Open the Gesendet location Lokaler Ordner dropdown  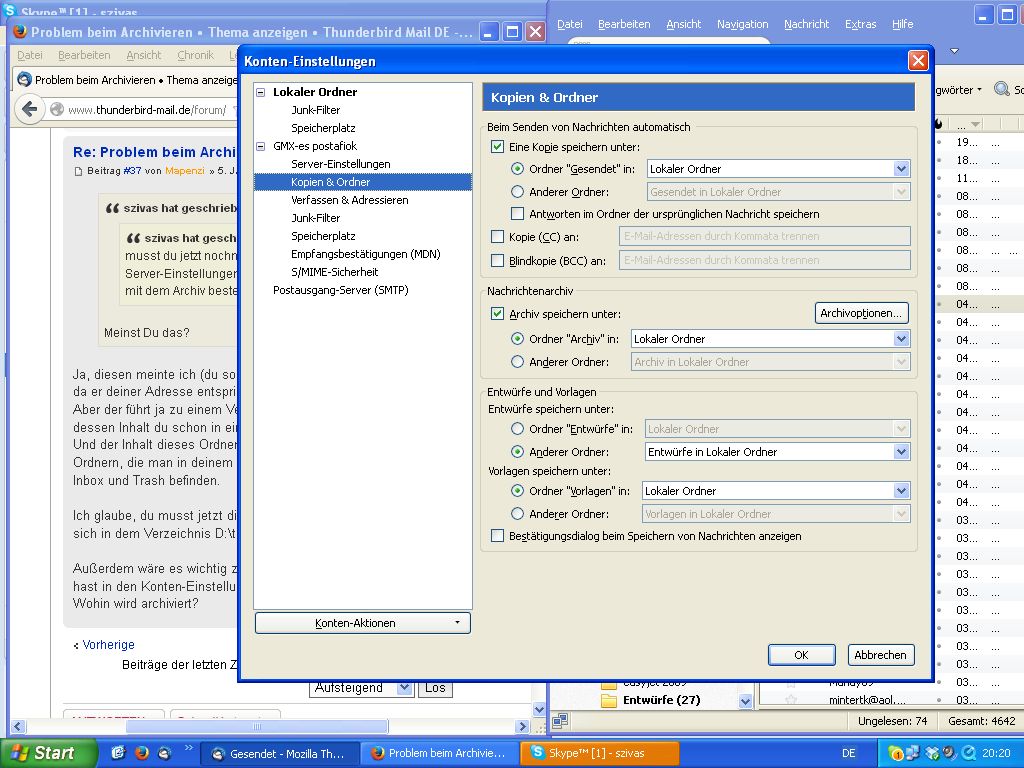[778, 168]
